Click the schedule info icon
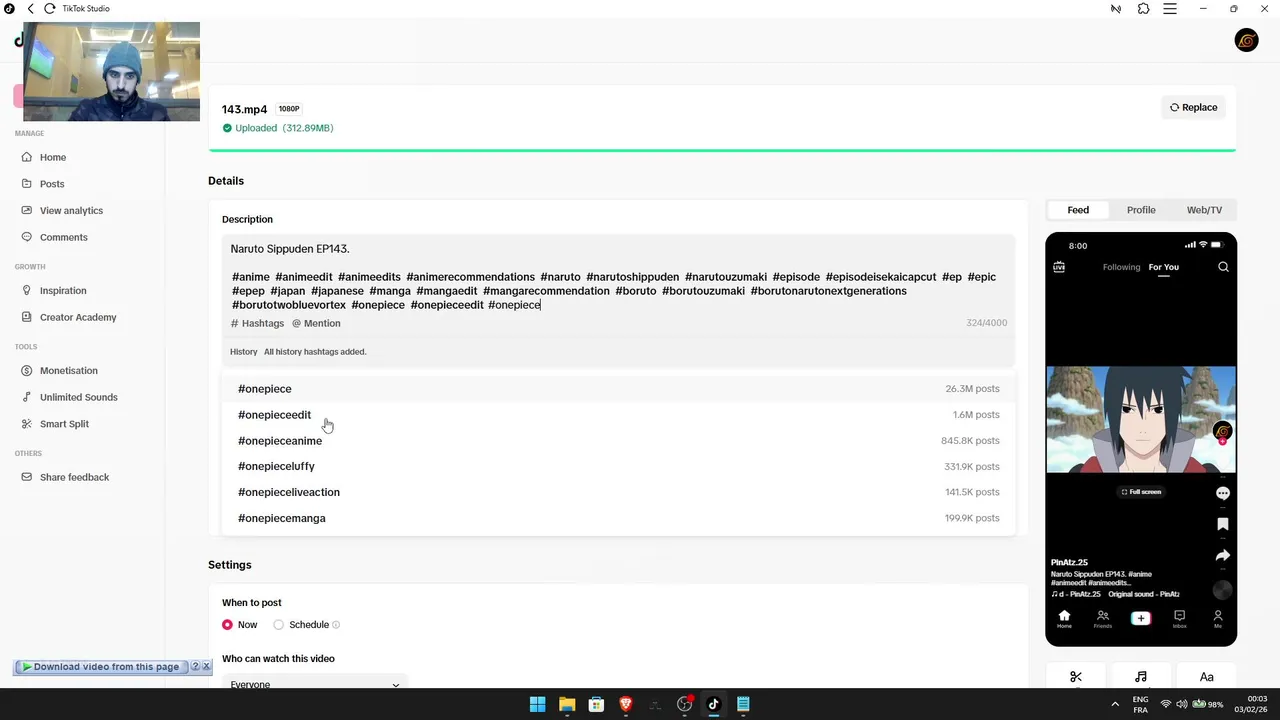The width and height of the screenshot is (1280, 720). pos(336,625)
